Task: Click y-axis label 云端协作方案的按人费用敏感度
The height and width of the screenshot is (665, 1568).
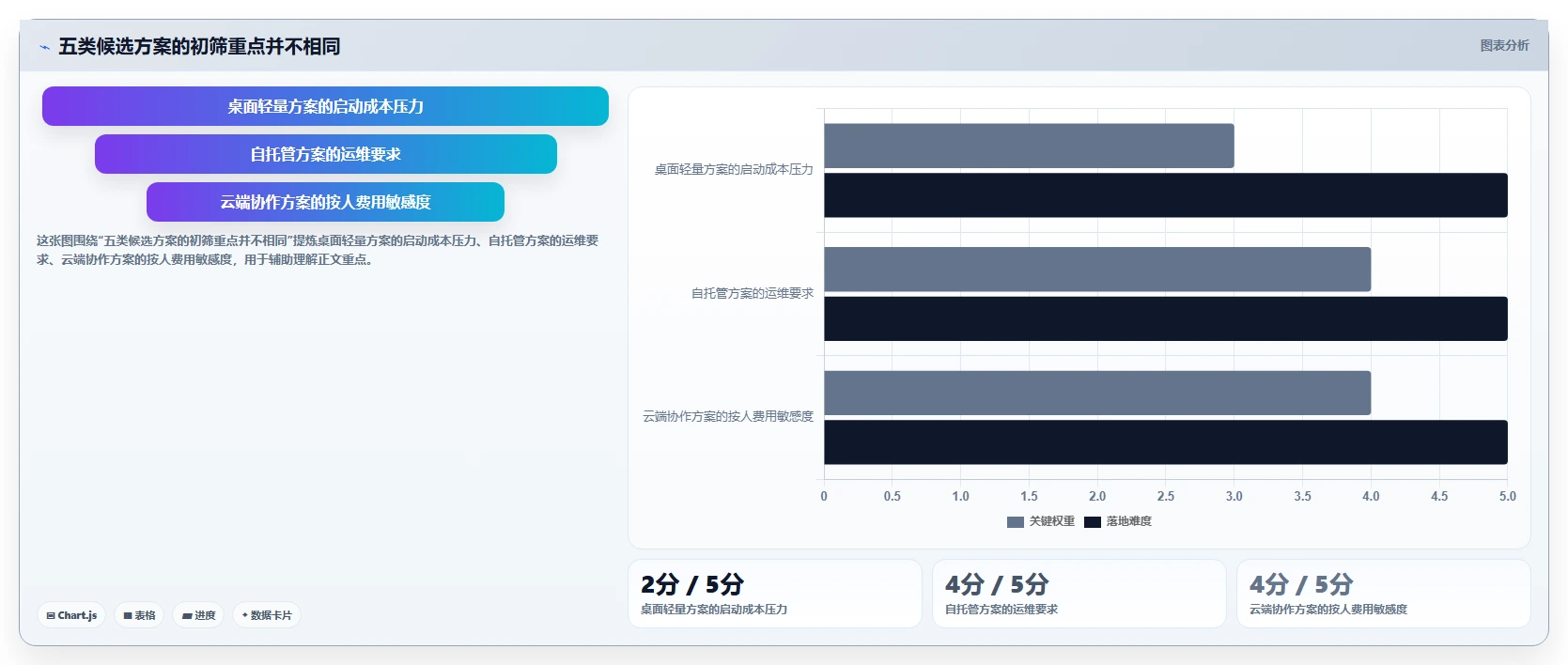Action: tap(728, 417)
